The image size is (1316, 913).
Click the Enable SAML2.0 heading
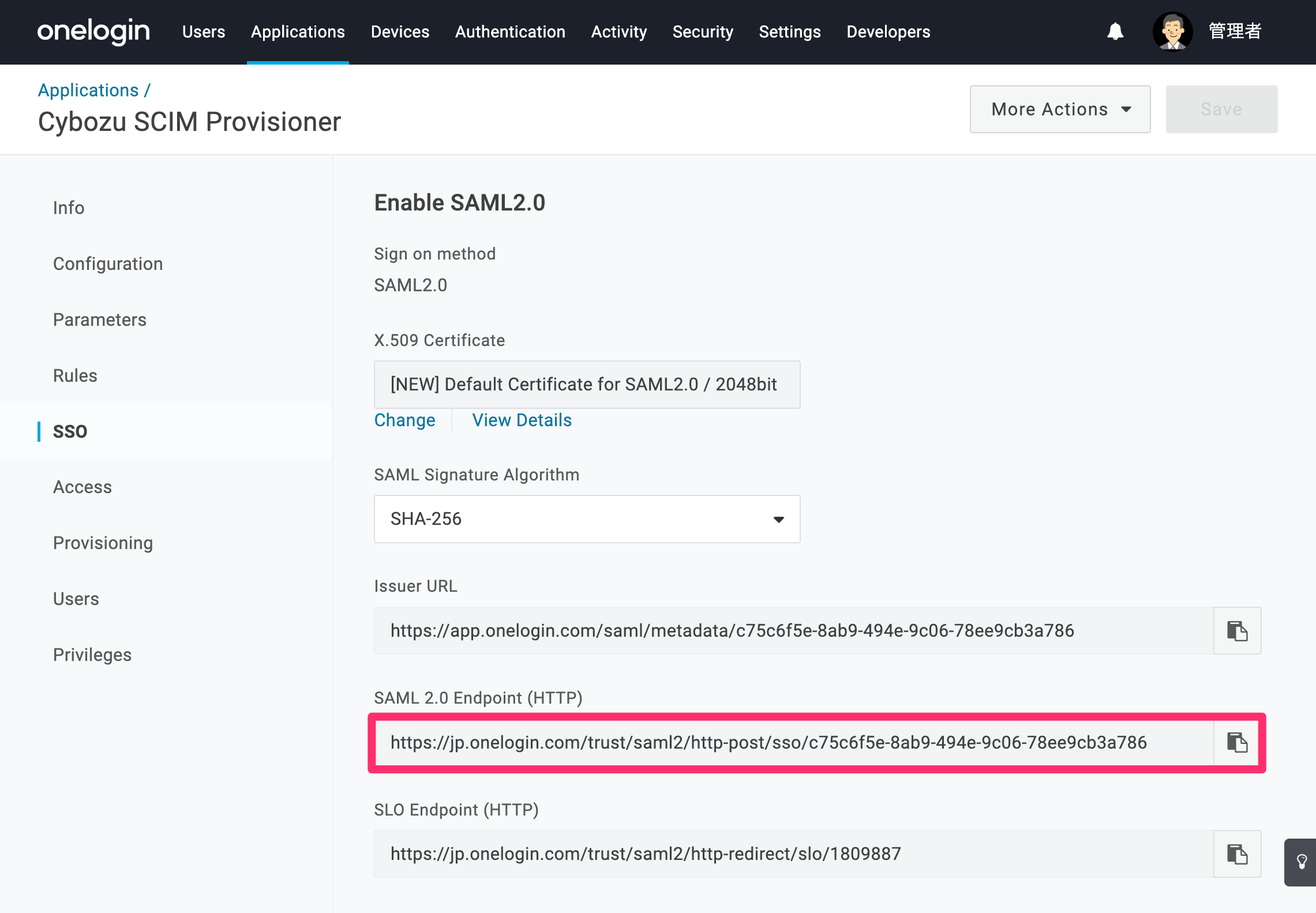pos(460,202)
